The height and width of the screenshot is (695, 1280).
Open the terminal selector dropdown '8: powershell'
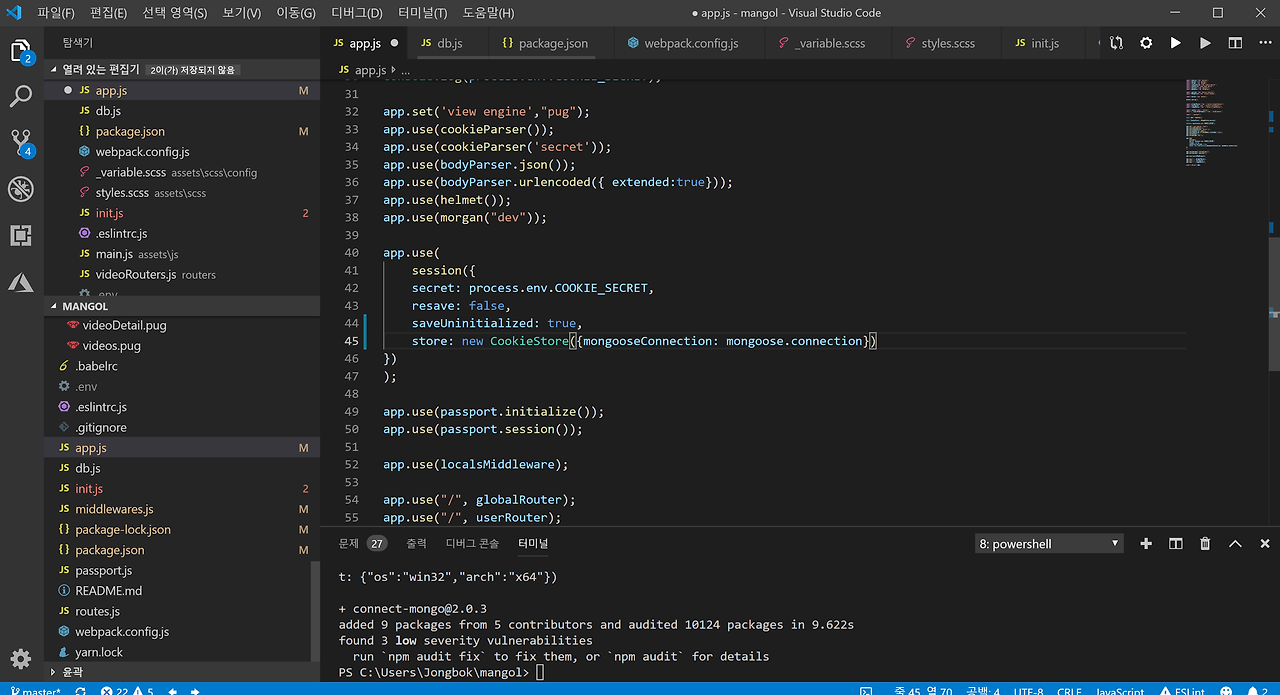[1048, 543]
